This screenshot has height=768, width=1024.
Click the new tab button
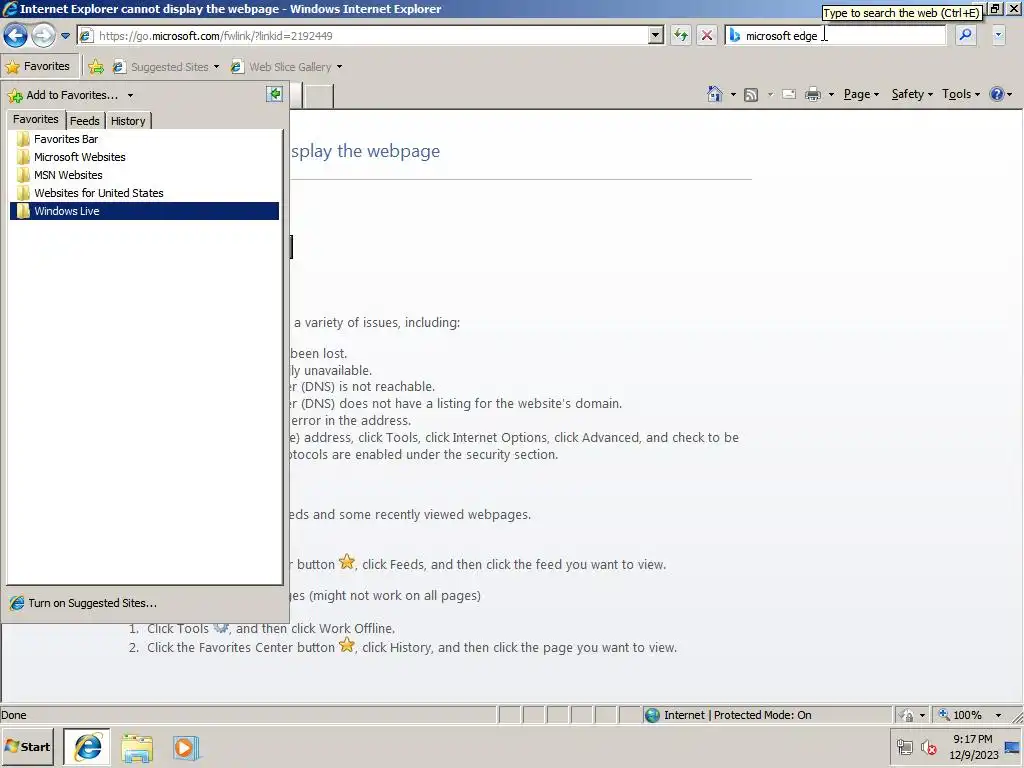(x=319, y=96)
